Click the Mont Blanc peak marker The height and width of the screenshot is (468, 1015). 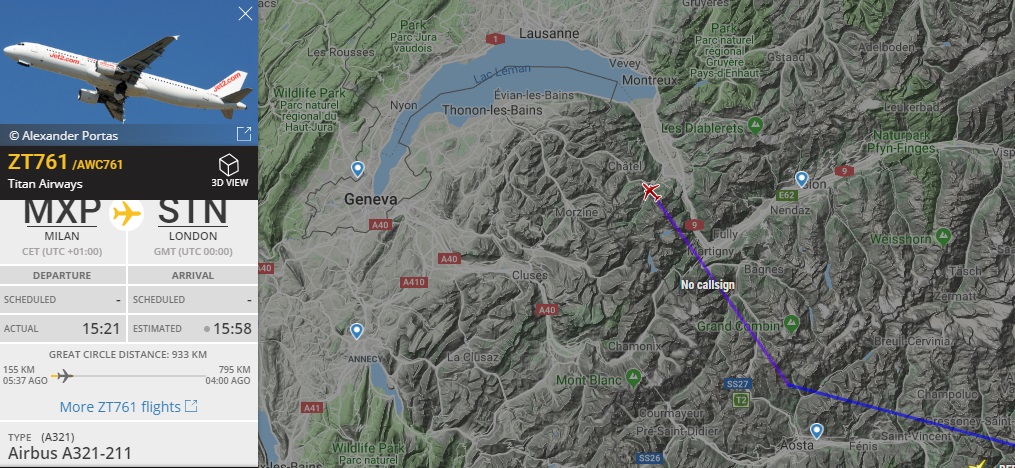[x=634, y=378]
